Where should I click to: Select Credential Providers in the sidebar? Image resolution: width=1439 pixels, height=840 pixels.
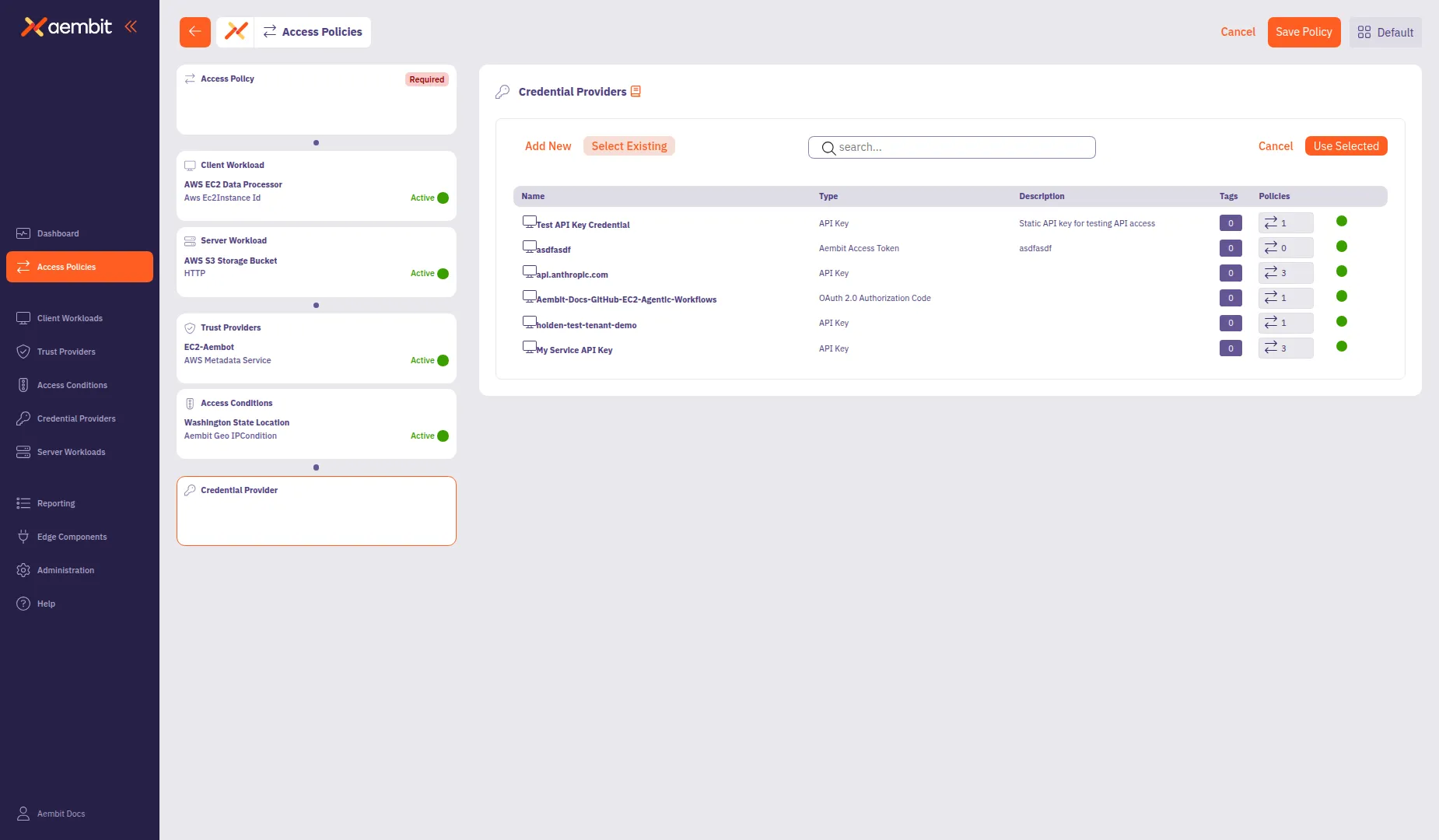pyautogui.click(x=76, y=418)
